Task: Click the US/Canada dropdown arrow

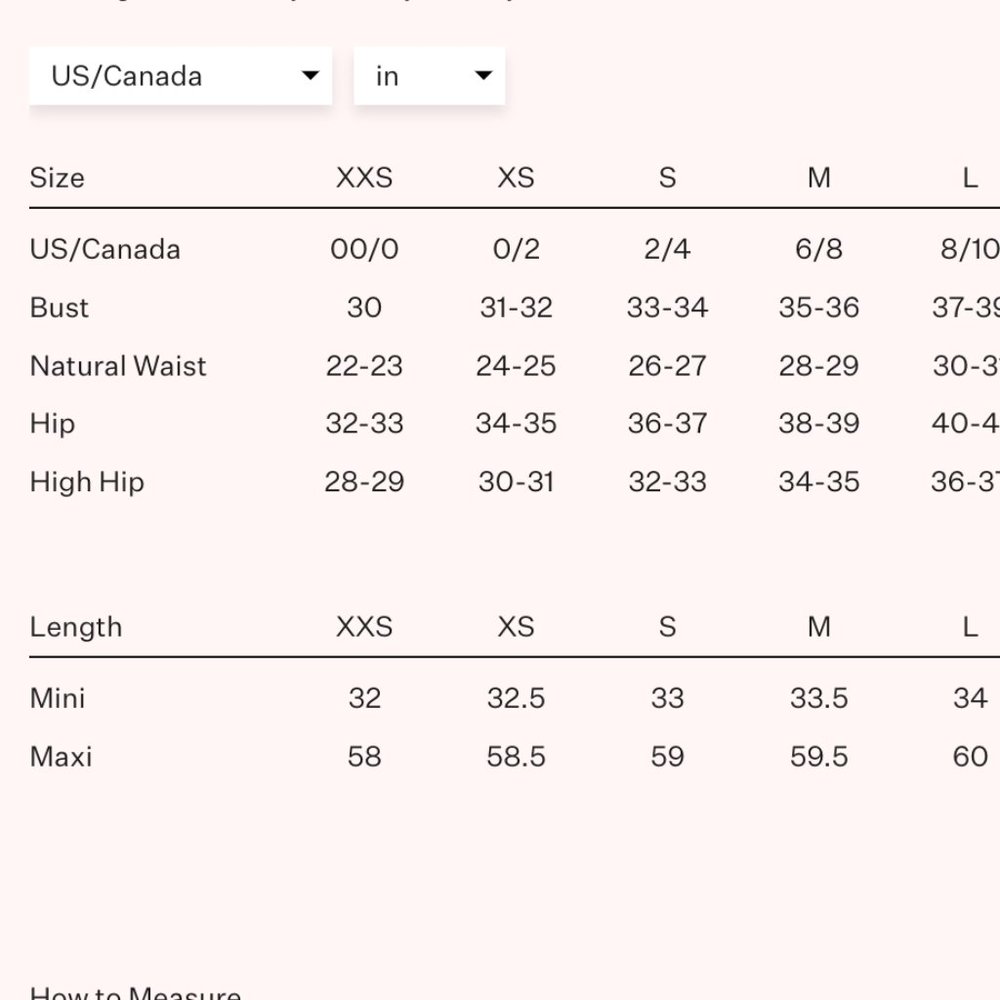Action: click(310, 75)
